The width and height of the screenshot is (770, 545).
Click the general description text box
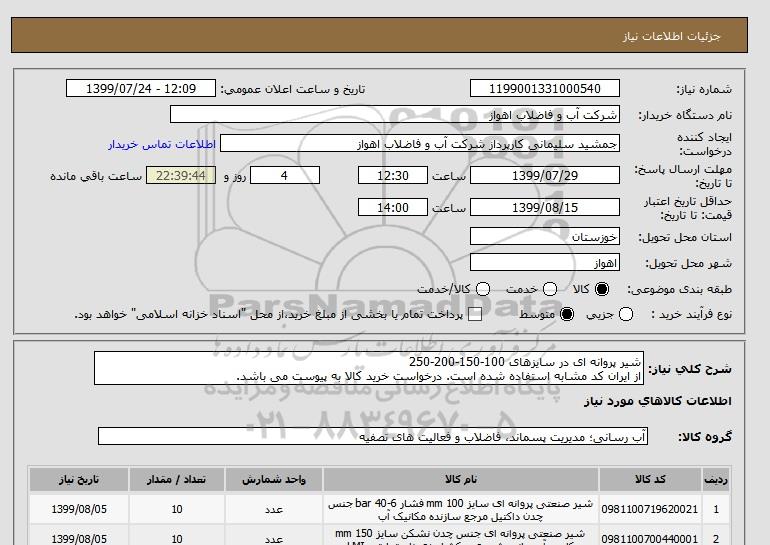point(369,368)
